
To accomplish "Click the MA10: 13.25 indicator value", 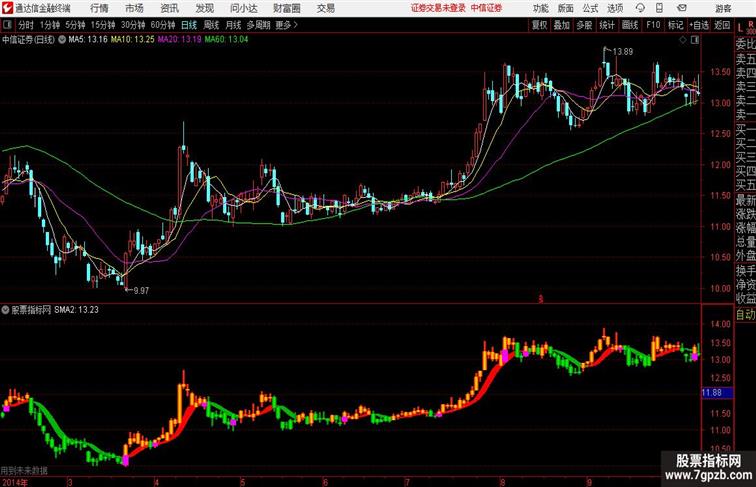I will pos(133,40).
